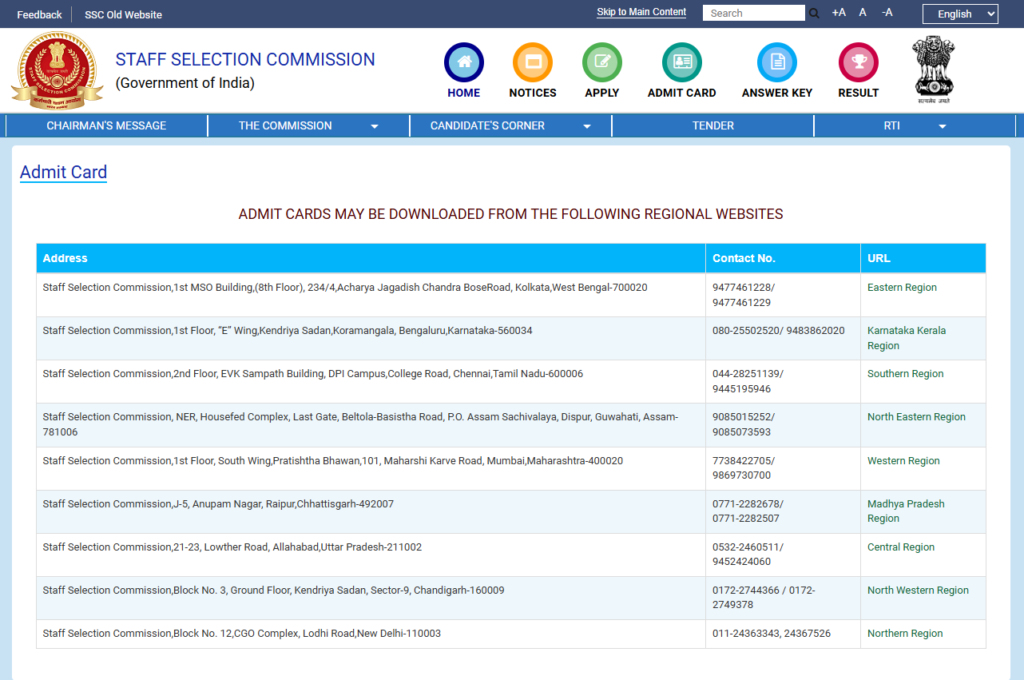
Task: Select the Allahabad, Uttar Pradesh address cell
Action: pos(371,555)
